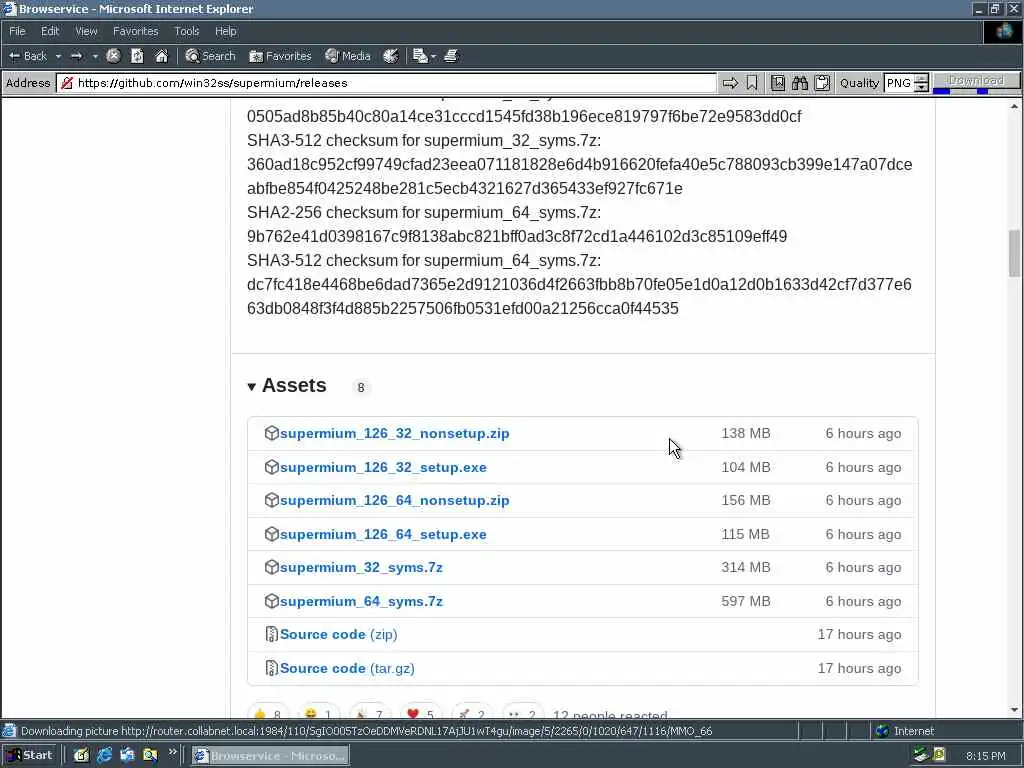
Task: Go back with the Back arrow button
Action: click(27, 56)
